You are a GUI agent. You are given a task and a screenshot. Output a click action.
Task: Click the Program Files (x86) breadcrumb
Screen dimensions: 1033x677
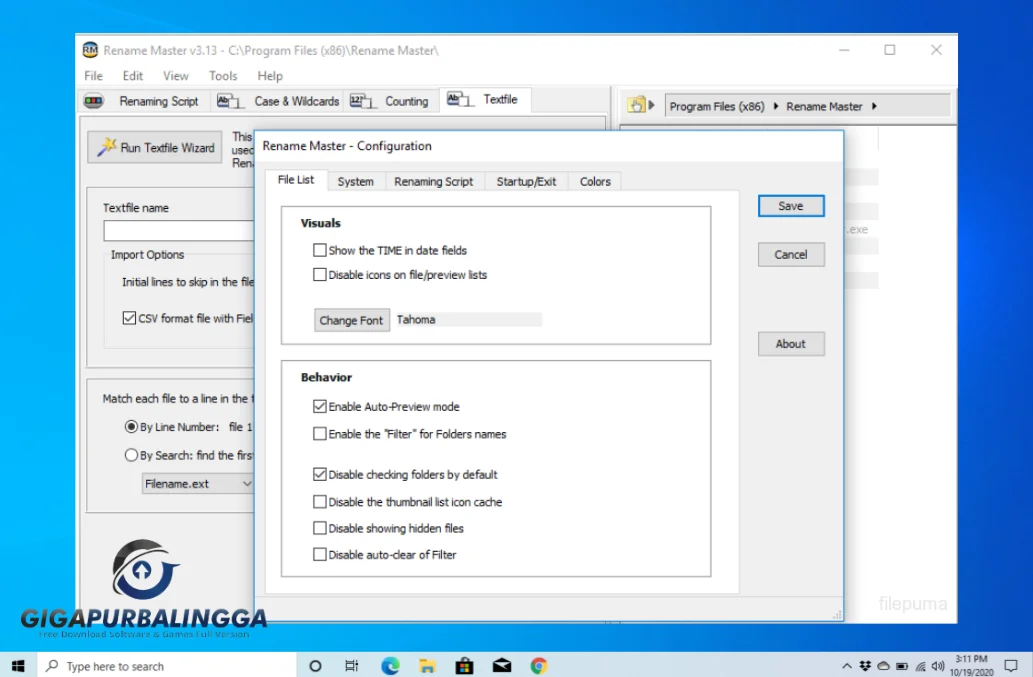[717, 106]
